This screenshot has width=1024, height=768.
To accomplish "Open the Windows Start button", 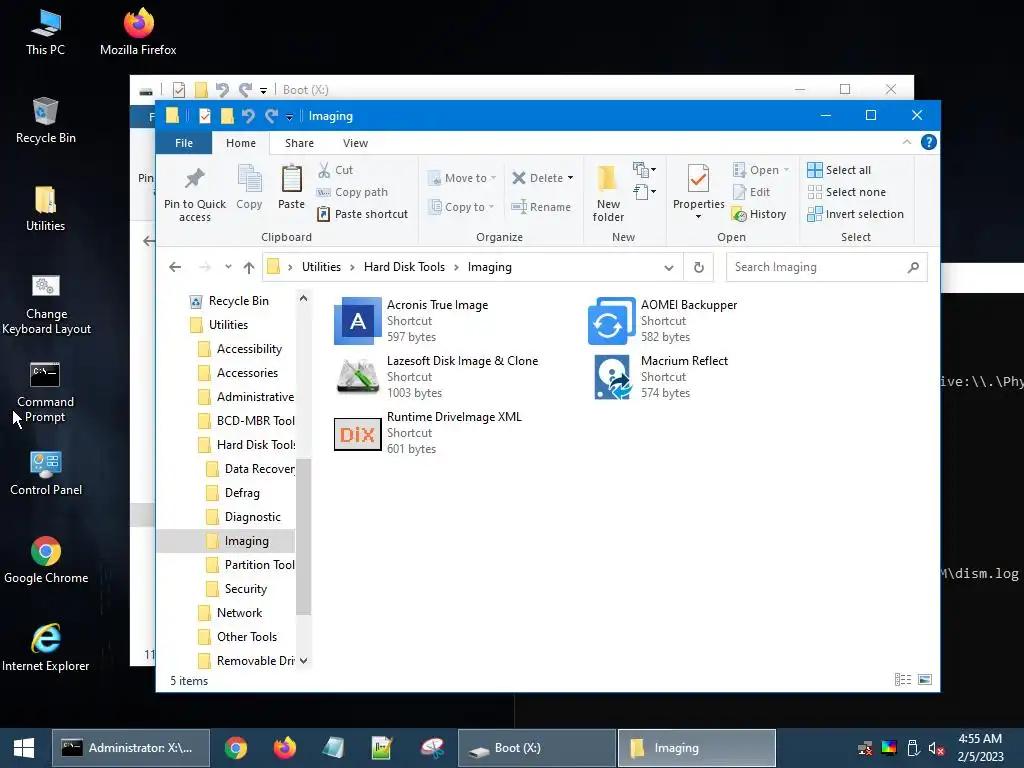I will click(24, 748).
